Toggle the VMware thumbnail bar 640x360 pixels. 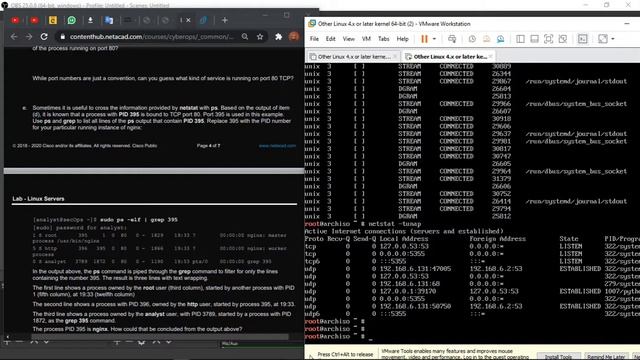point(534,39)
